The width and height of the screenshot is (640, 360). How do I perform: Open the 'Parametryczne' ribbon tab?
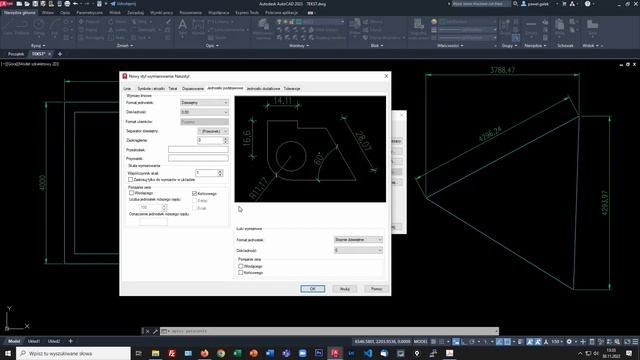[x=89, y=13]
